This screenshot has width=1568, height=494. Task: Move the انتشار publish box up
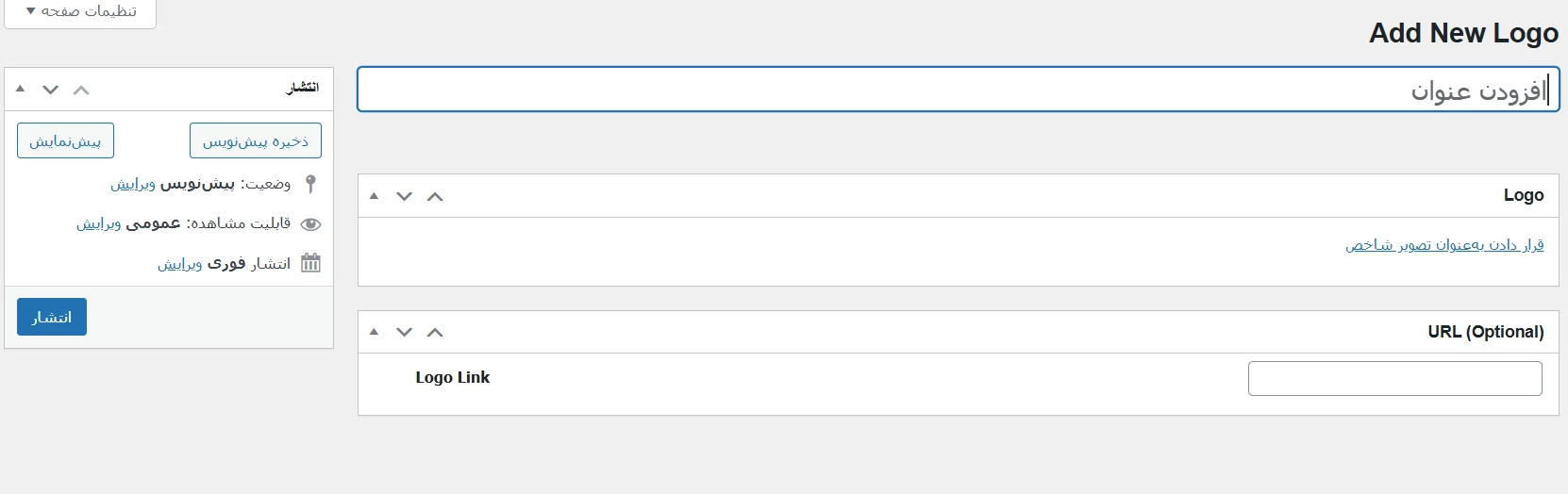pyautogui.click(x=81, y=91)
